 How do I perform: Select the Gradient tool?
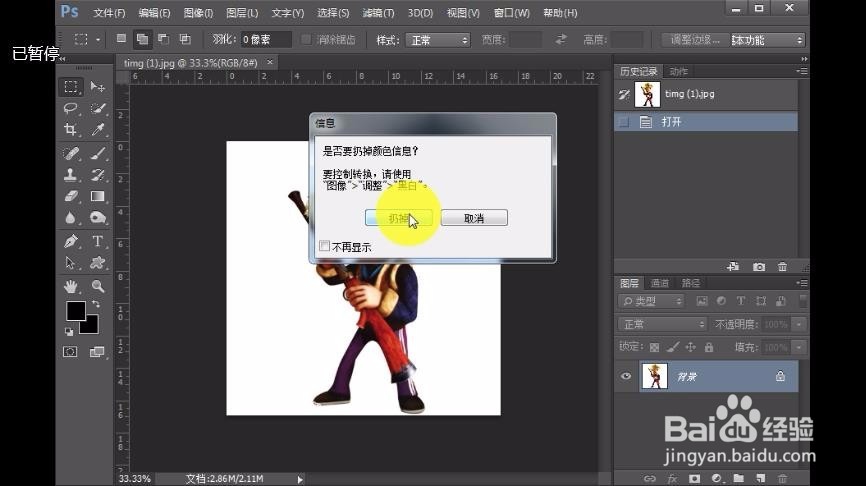tap(98, 196)
